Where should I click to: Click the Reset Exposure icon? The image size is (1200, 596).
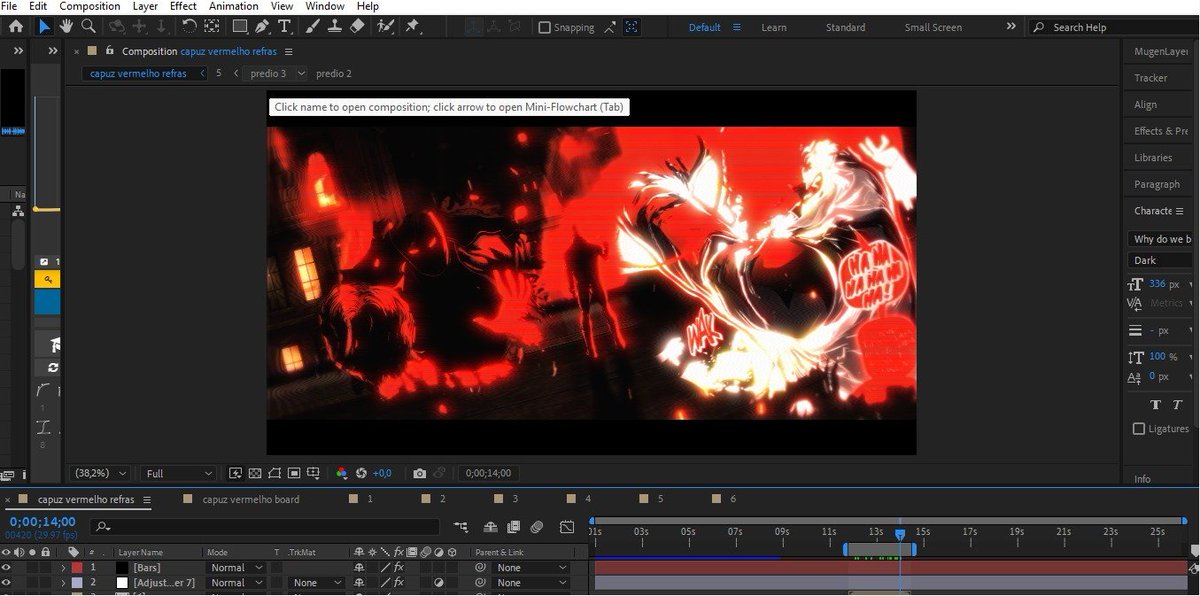click(x=361, y=473)
